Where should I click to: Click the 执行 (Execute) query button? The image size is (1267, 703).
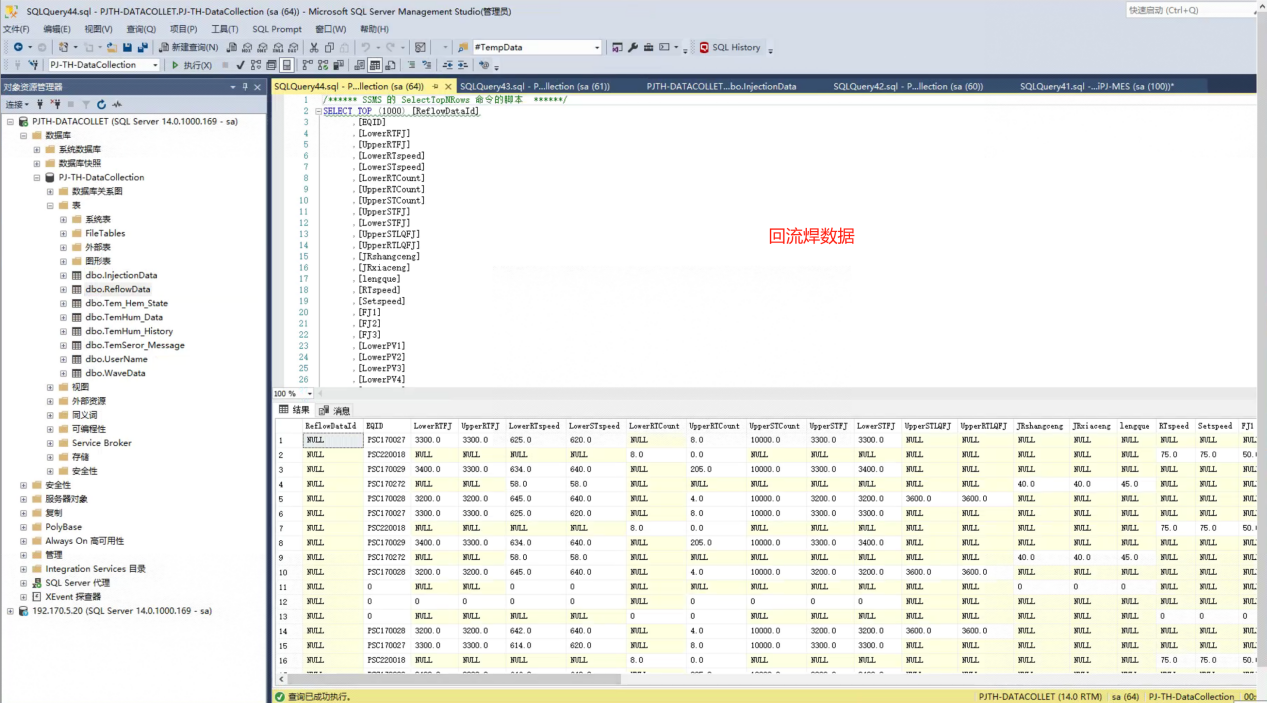pos(192,65)
